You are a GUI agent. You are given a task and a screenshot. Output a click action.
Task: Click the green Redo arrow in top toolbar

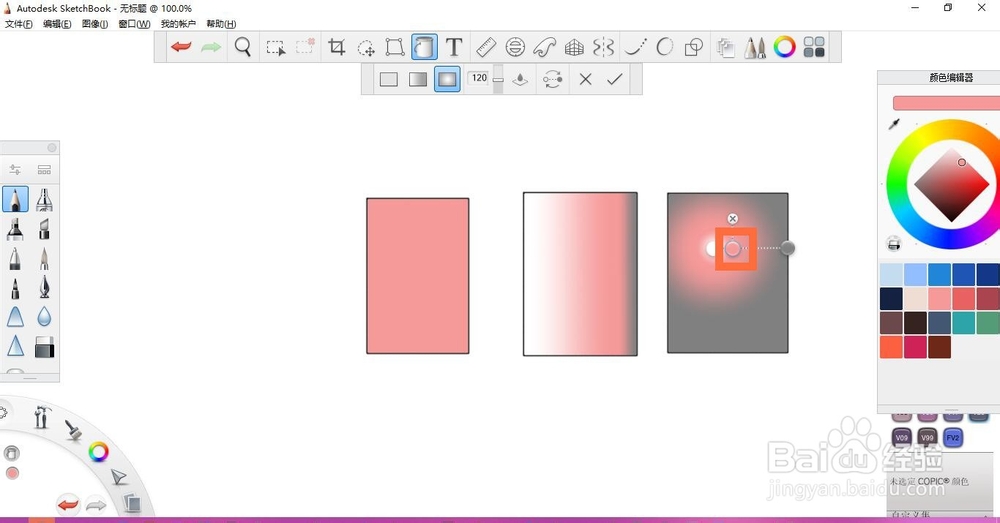pos(211,47)
